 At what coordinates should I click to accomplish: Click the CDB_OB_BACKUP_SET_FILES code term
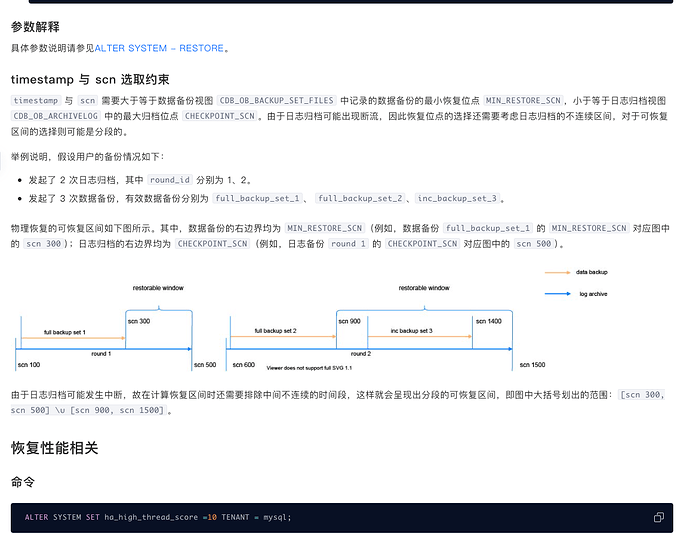(x=276, y=101)
